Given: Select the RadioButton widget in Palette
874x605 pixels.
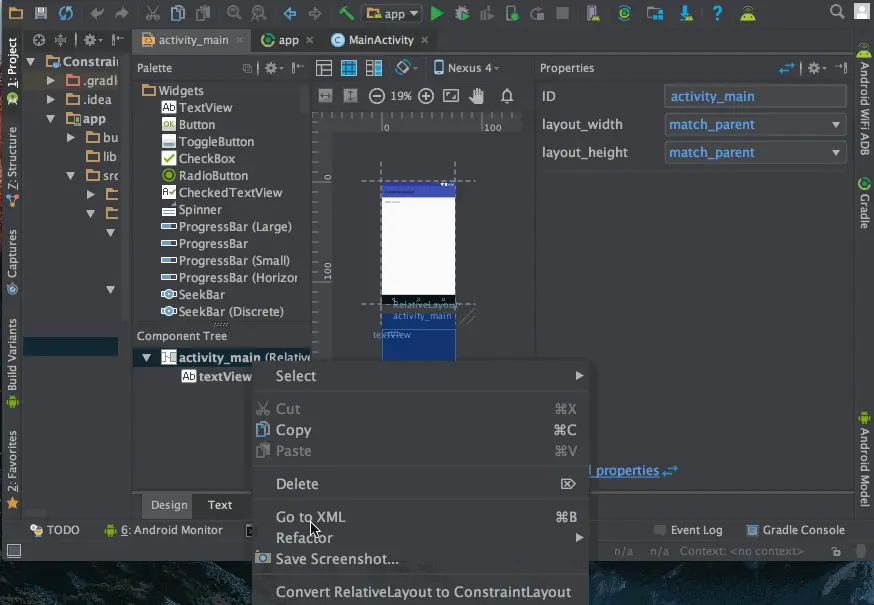Looking at the screenshot, I should pyautogui.click(x=212, y=176).
